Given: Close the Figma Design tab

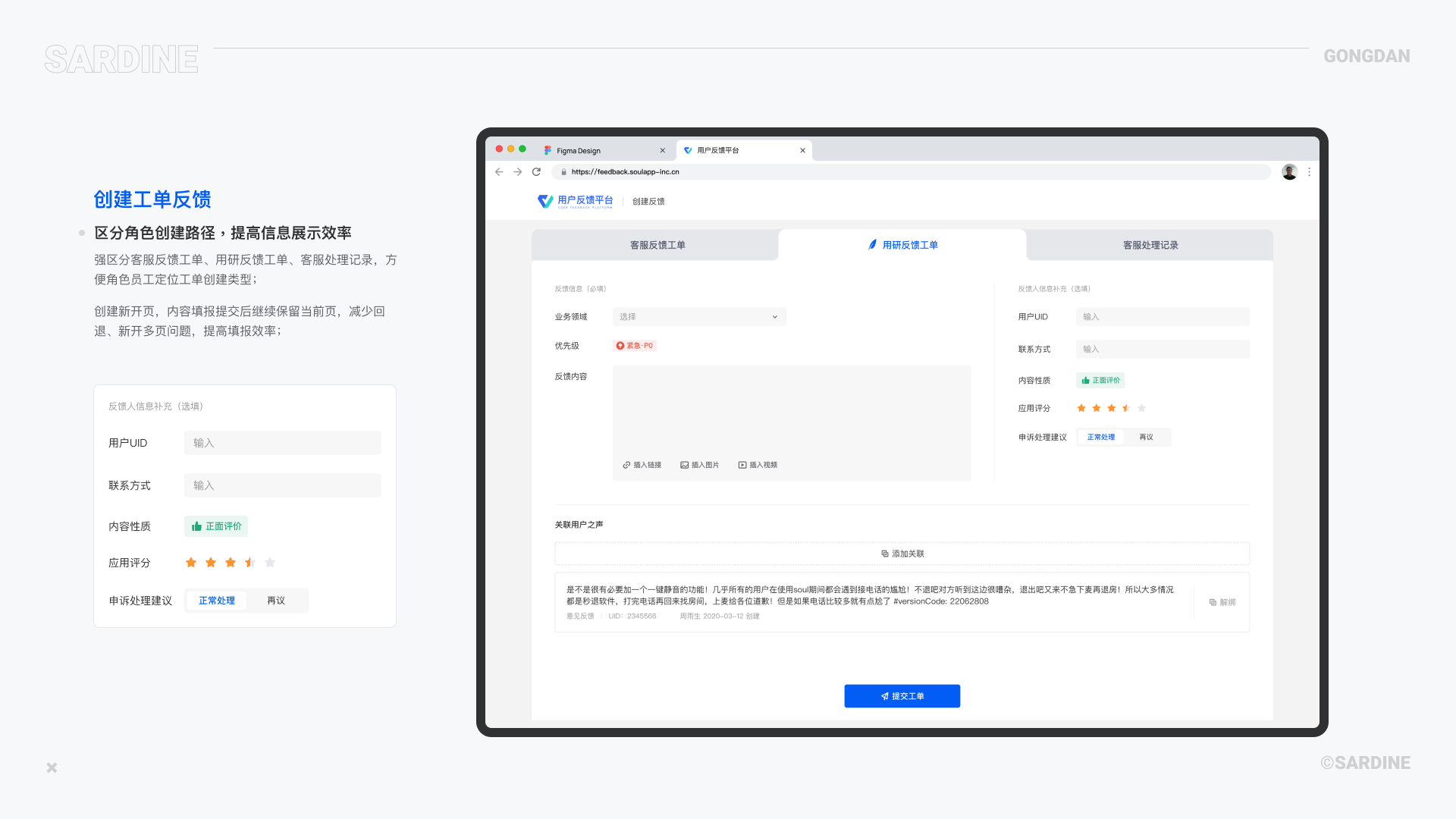Looking at the screenshot, I should [663, 151].
